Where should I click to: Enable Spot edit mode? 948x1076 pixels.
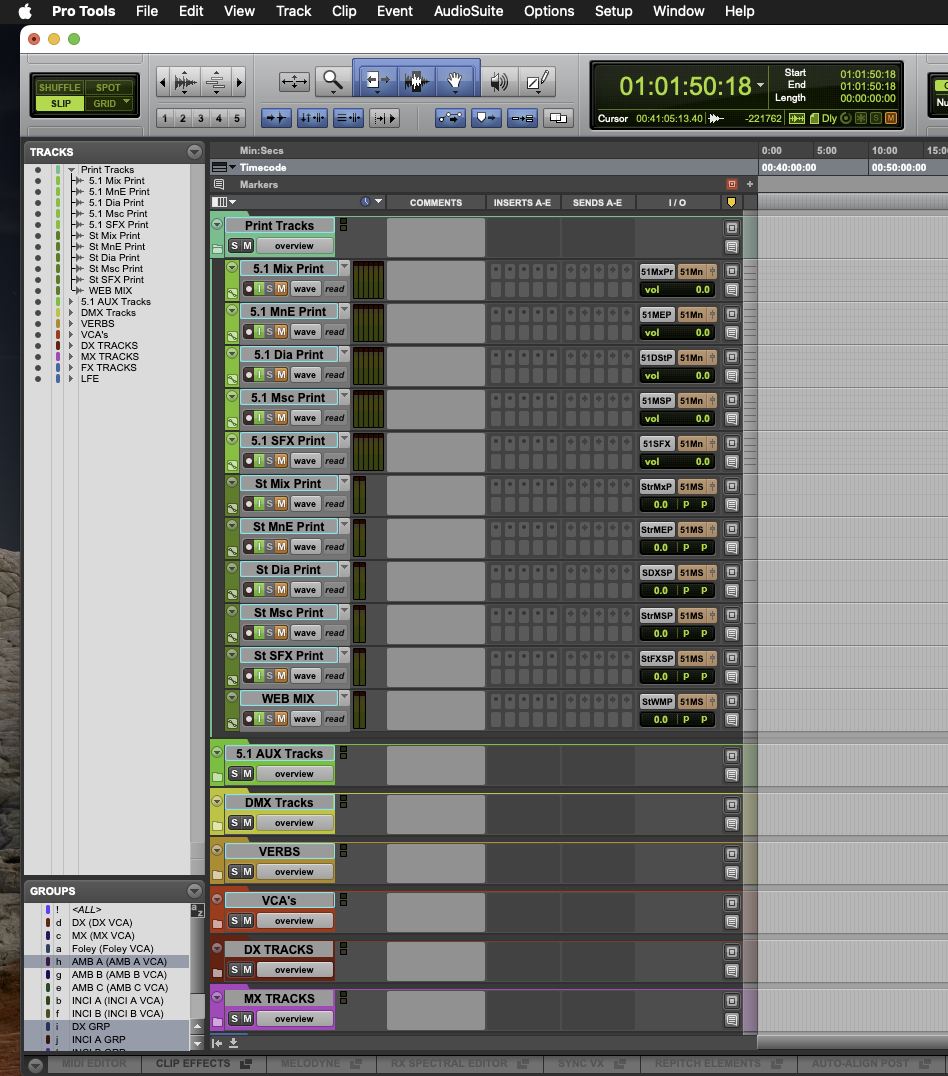[108, 87]
